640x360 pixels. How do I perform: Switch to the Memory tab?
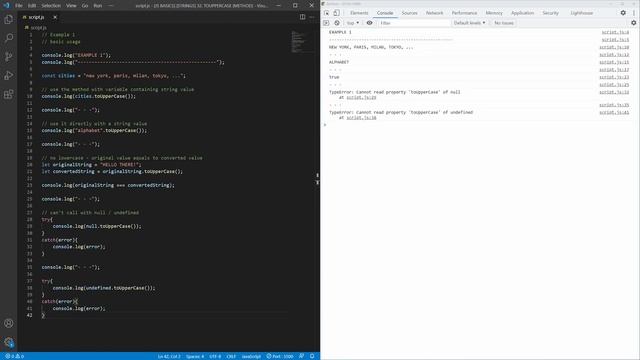[x=494, y=13]
